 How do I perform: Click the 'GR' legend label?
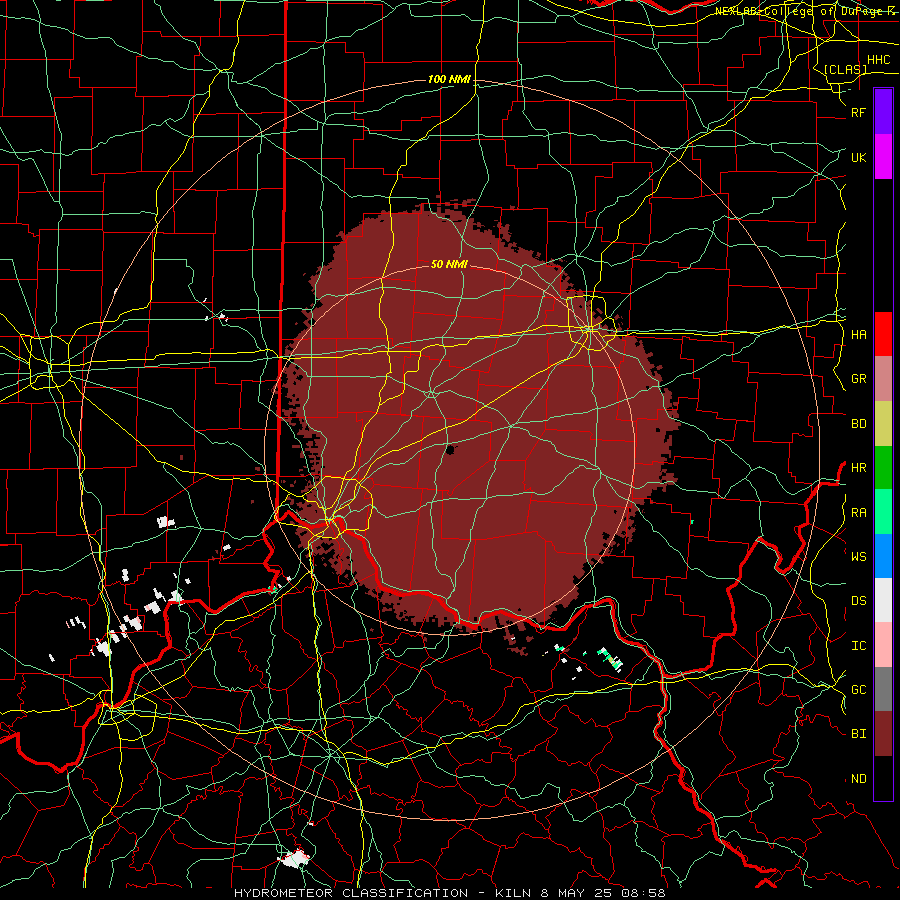click(x=858, y=379)
